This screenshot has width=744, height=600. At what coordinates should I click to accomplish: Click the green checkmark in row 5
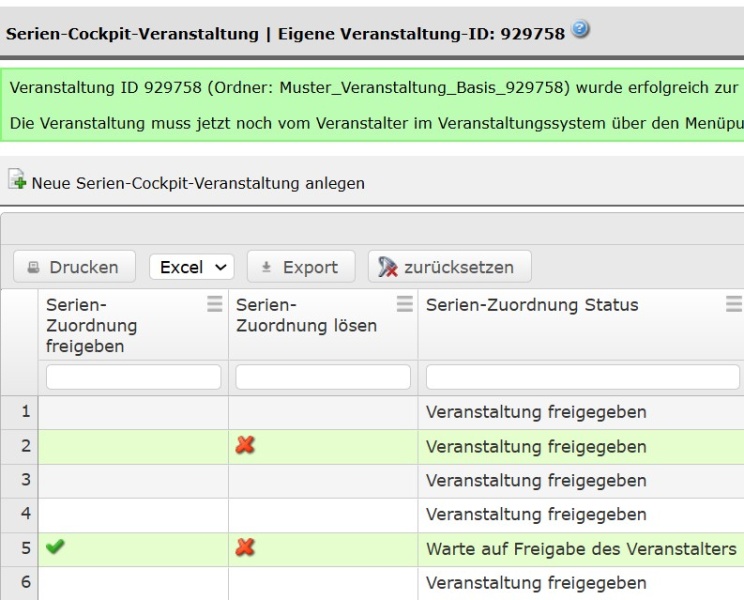(55, 547)
